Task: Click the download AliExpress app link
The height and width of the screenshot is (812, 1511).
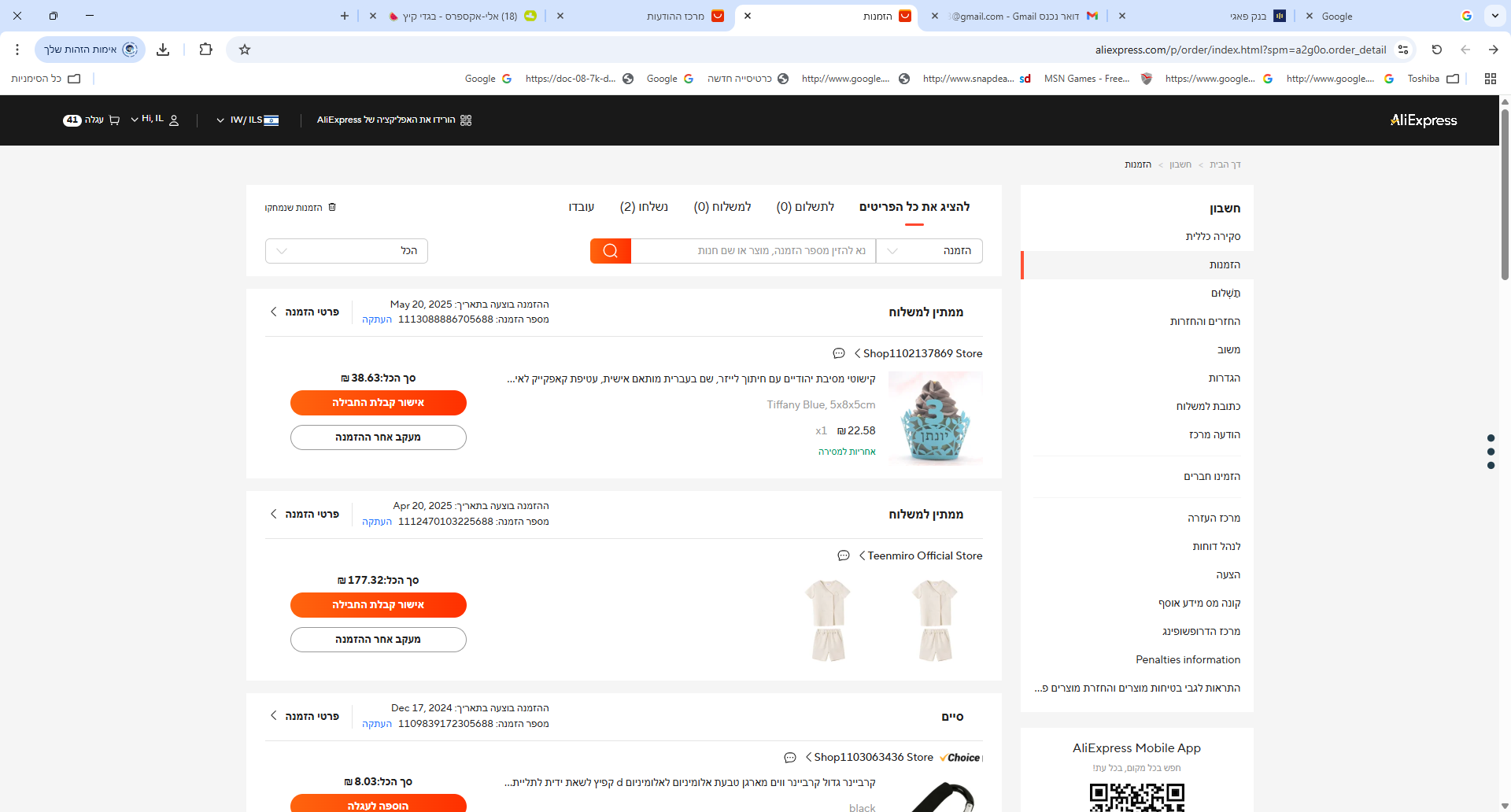Action: coord(394,120)
